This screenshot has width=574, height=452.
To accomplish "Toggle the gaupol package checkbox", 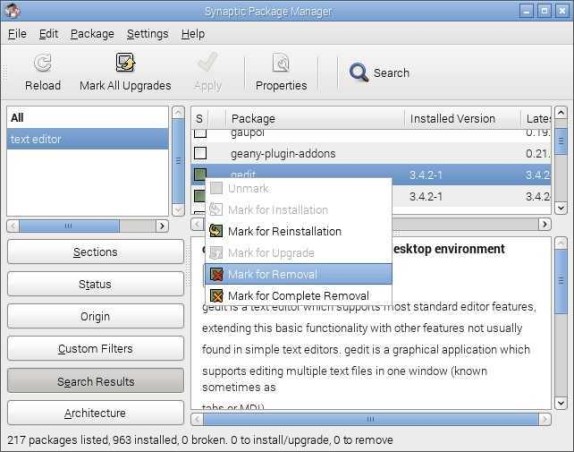I will [200, 133].
